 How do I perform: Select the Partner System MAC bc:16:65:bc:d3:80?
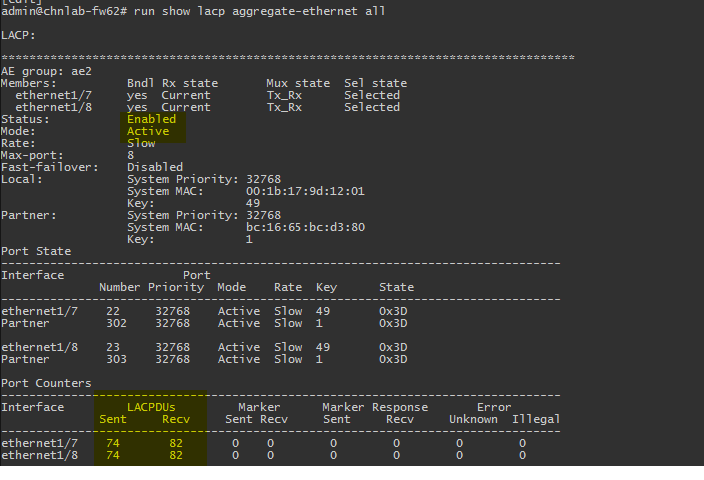304,227
